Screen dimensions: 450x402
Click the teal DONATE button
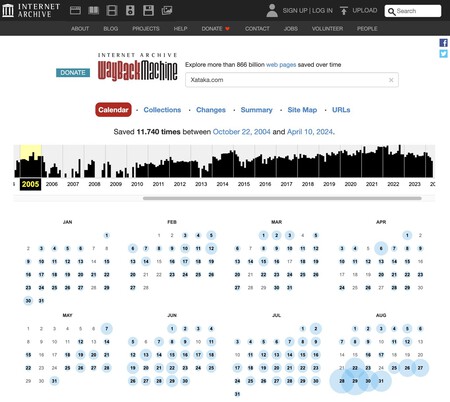click(73, 73)
